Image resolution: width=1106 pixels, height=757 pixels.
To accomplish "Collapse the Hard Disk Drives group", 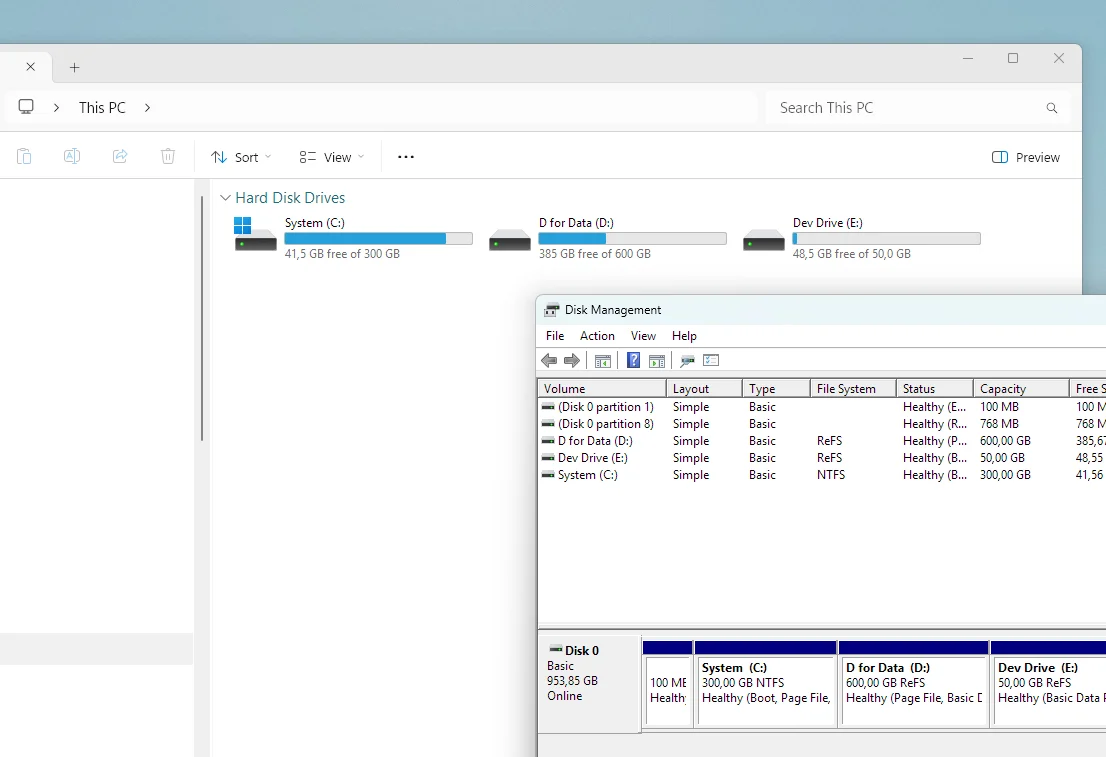I will coord(225,198).
